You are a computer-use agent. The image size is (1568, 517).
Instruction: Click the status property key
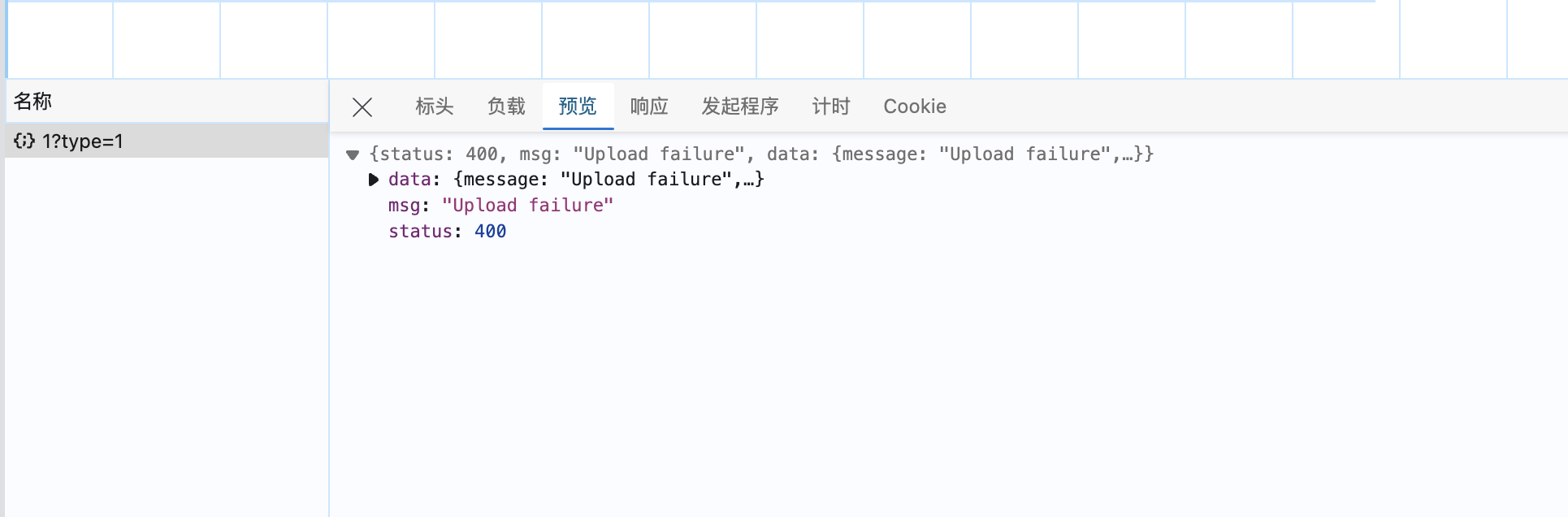[420, 232]
